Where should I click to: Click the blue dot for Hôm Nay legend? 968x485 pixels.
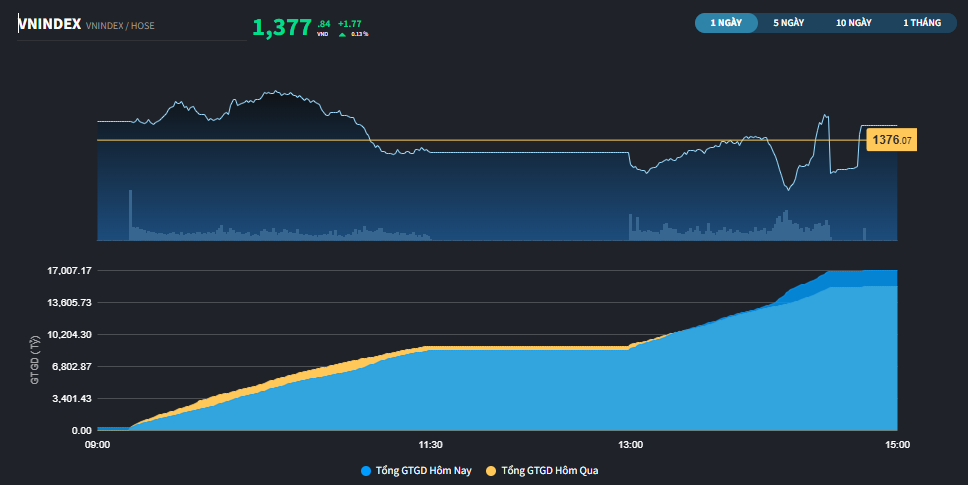pos(365,470)
